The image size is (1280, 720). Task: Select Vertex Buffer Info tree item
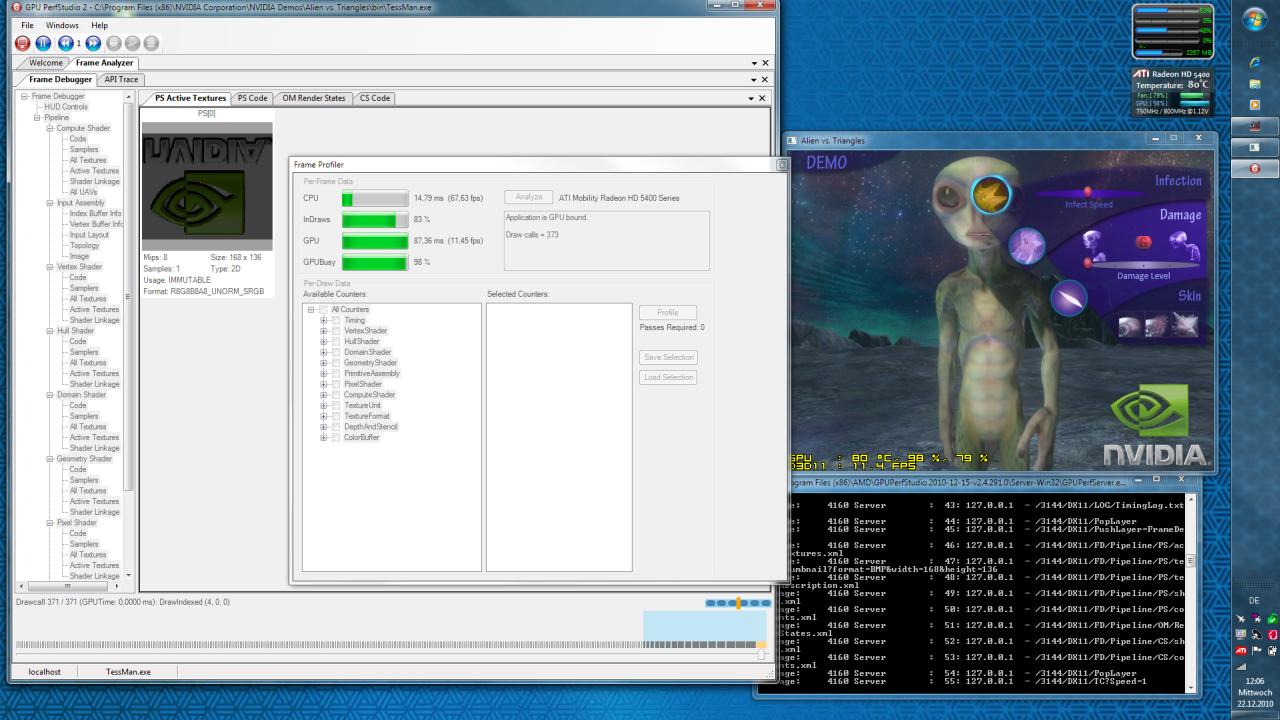tap(96, 224)
